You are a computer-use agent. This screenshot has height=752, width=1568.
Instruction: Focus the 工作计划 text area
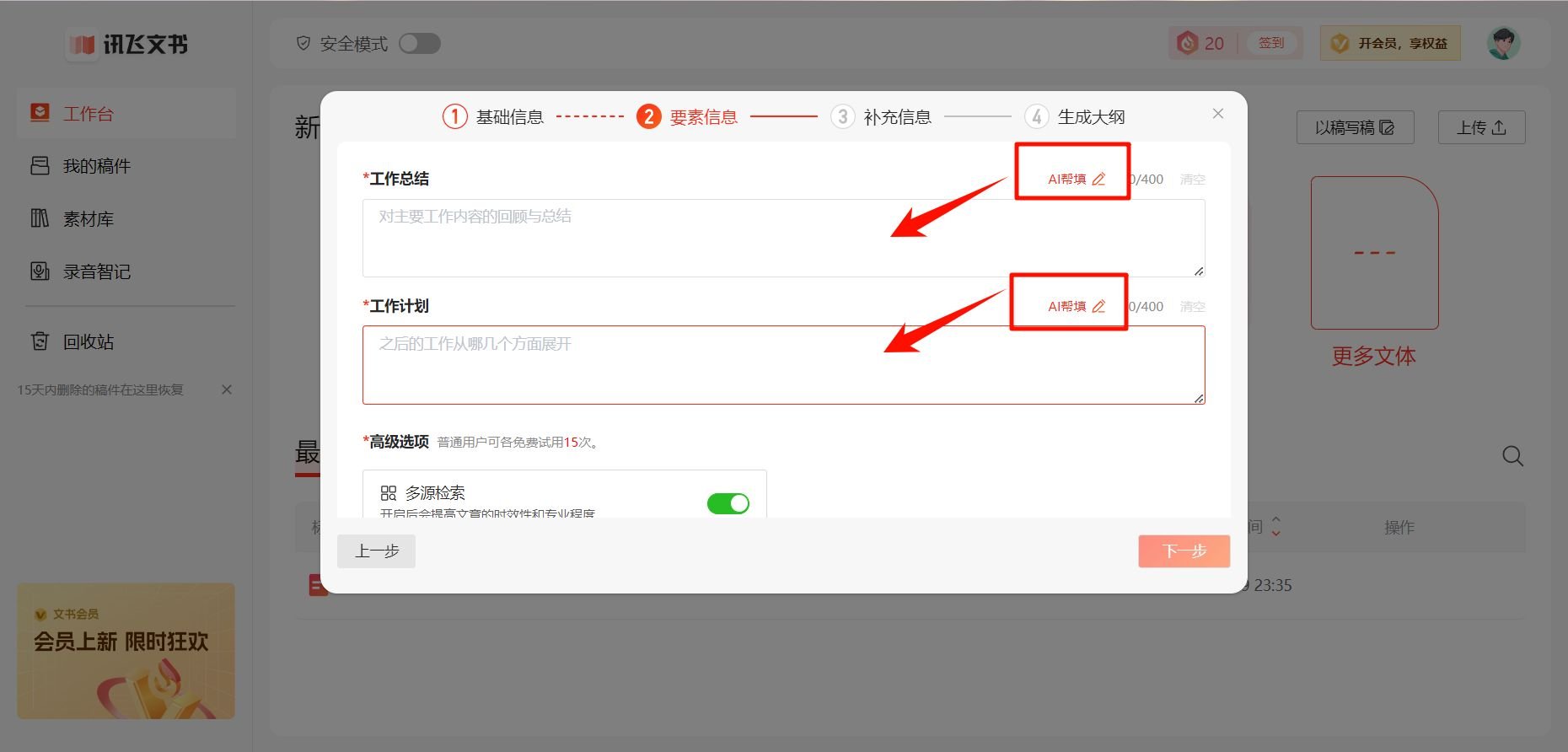784,365
